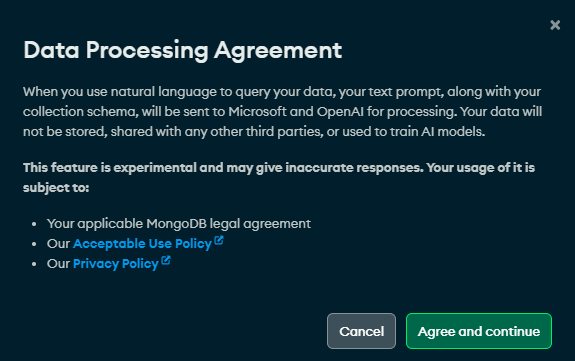The image size is (575, 361).
Task: Click the Cancel button
Action: point(361,331)
